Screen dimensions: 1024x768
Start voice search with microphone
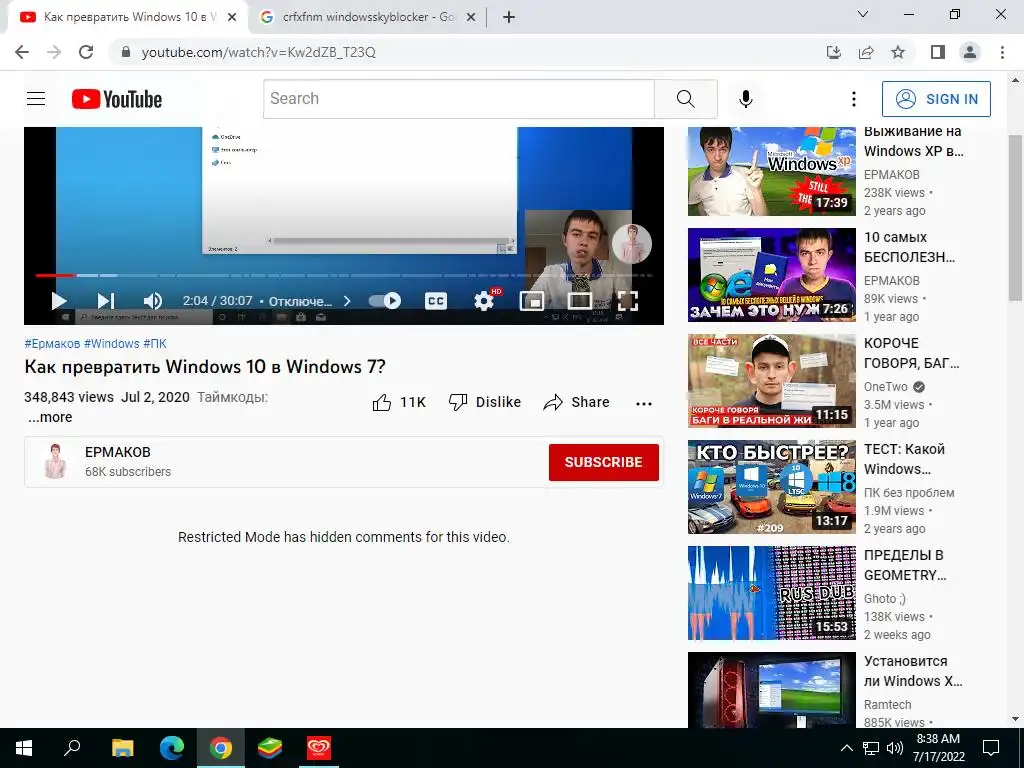pyautogui.click(x=746, y=99)
